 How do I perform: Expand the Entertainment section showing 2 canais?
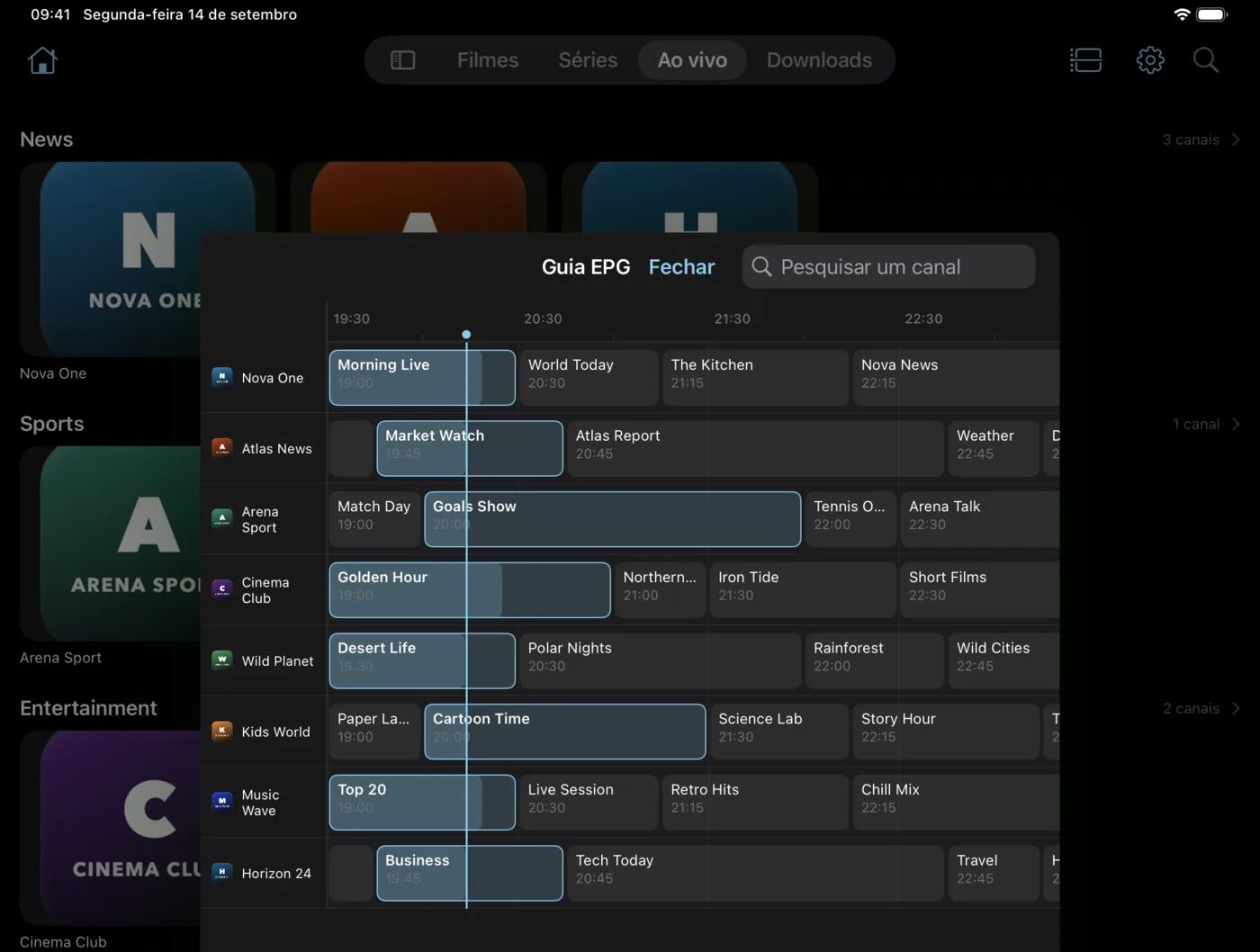(1201, 708)
